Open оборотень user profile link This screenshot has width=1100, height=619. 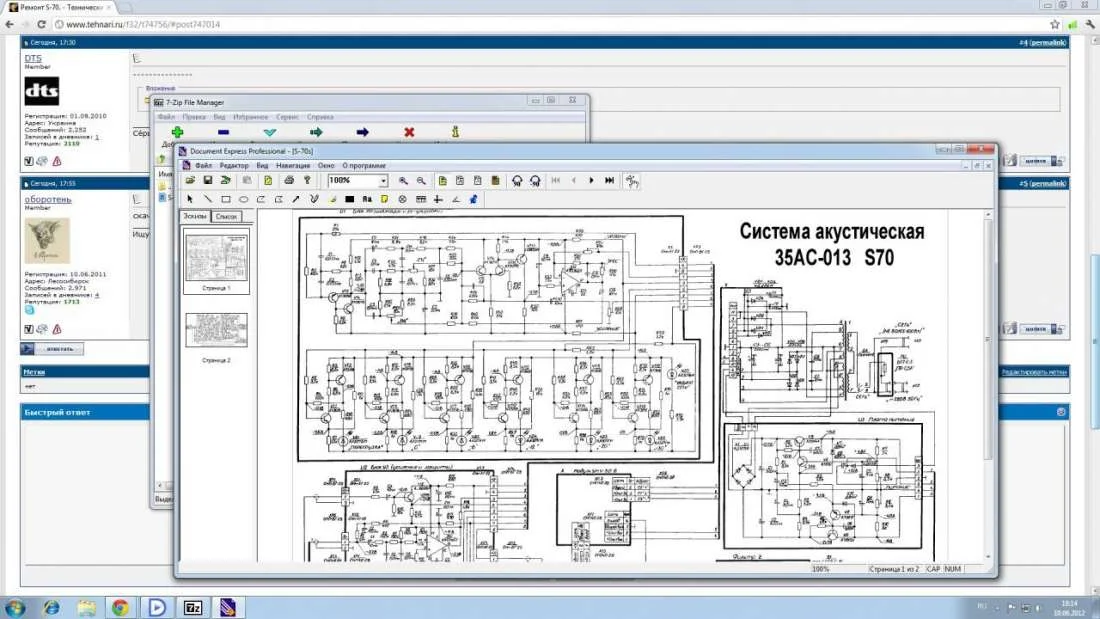pos(48,199)
